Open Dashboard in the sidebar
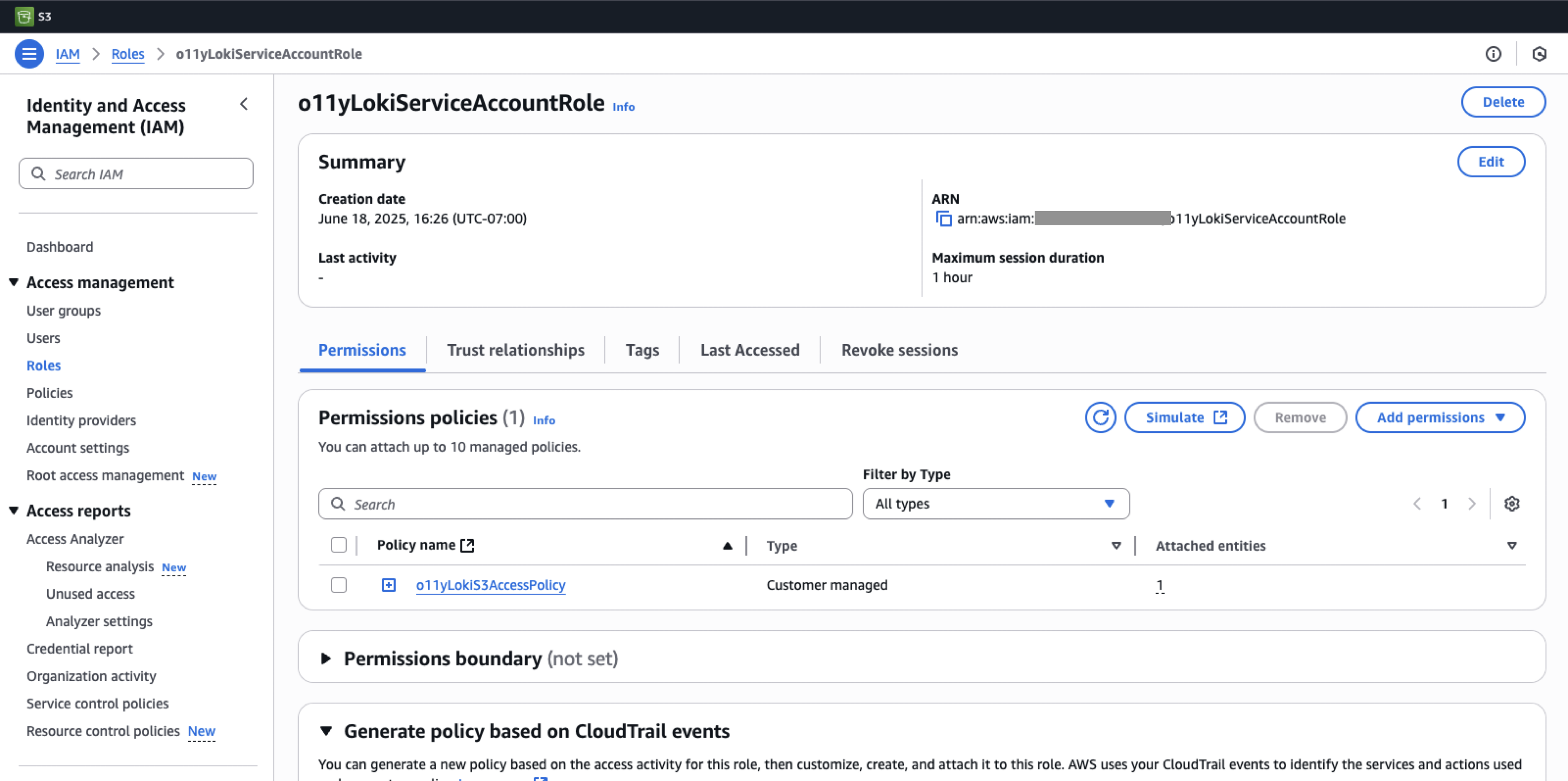This screenshot has height=781, width=1568. point(60,247)
